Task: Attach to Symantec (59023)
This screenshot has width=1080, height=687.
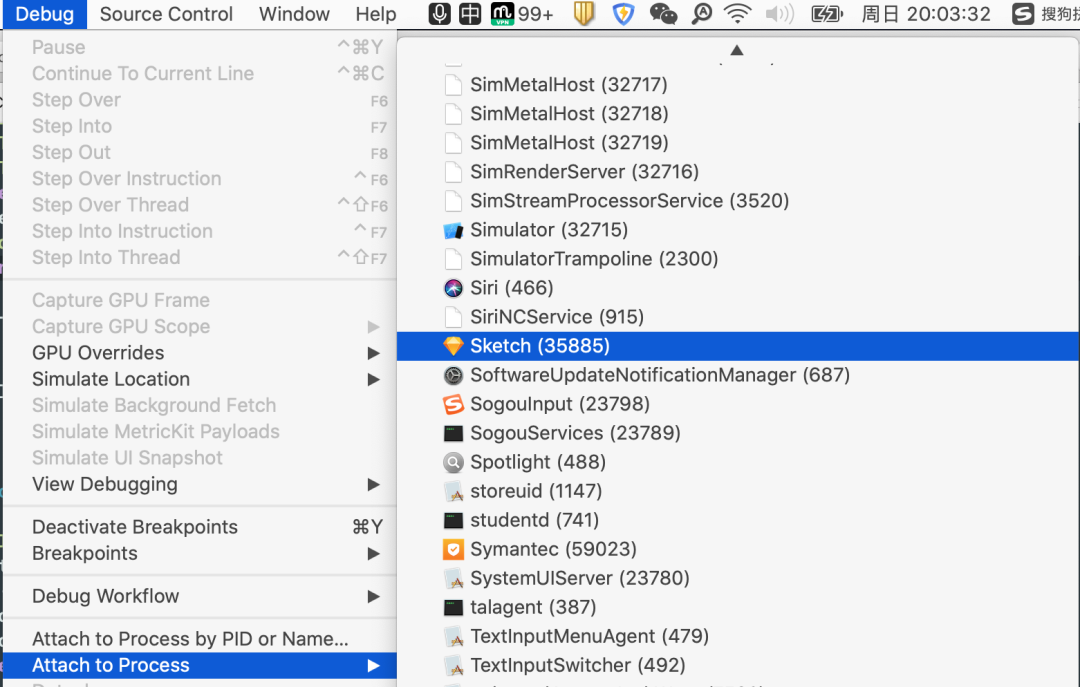Action: [738, 549]
